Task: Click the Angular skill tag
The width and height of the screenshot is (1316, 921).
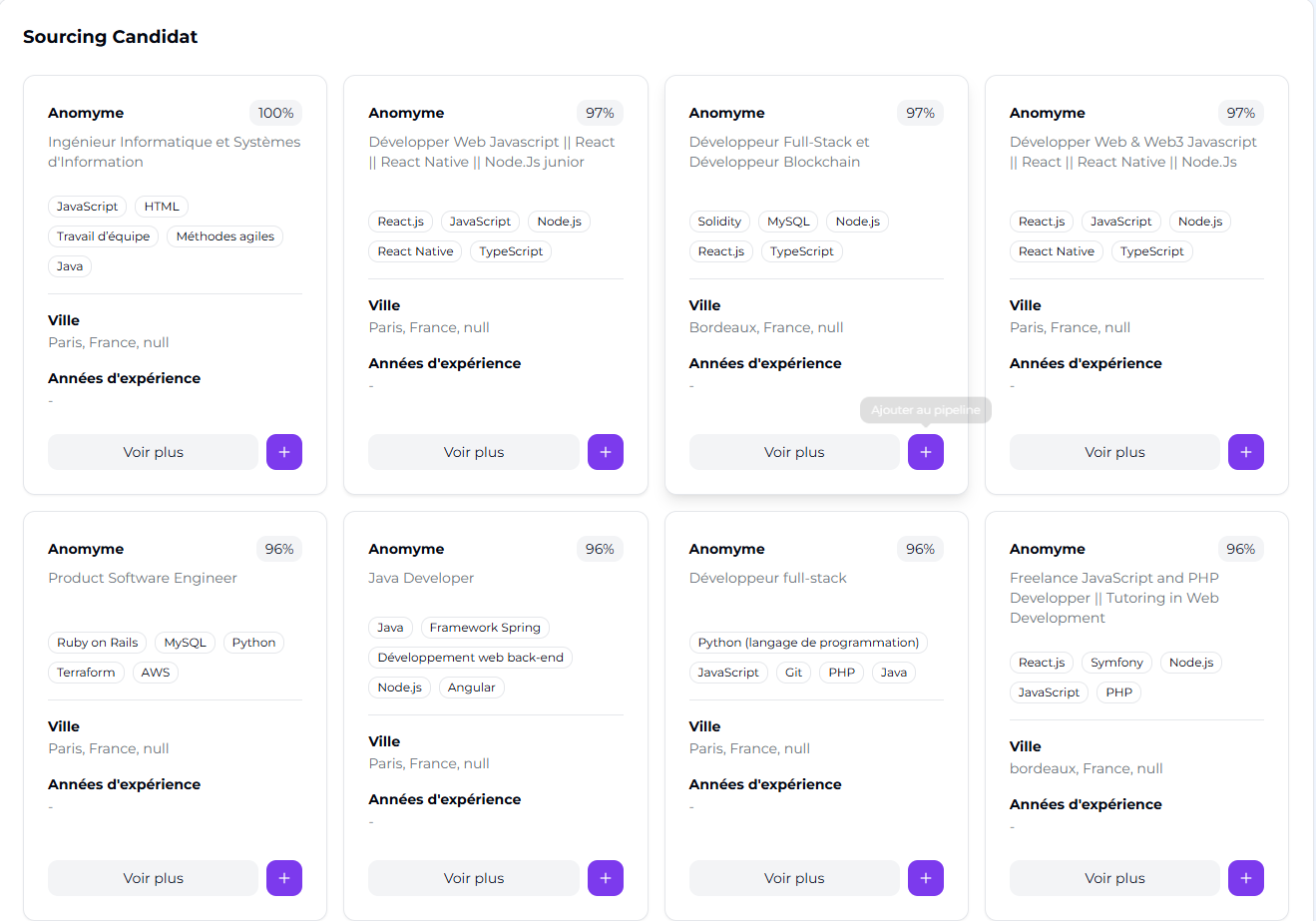Action: (x=472, y=688)
